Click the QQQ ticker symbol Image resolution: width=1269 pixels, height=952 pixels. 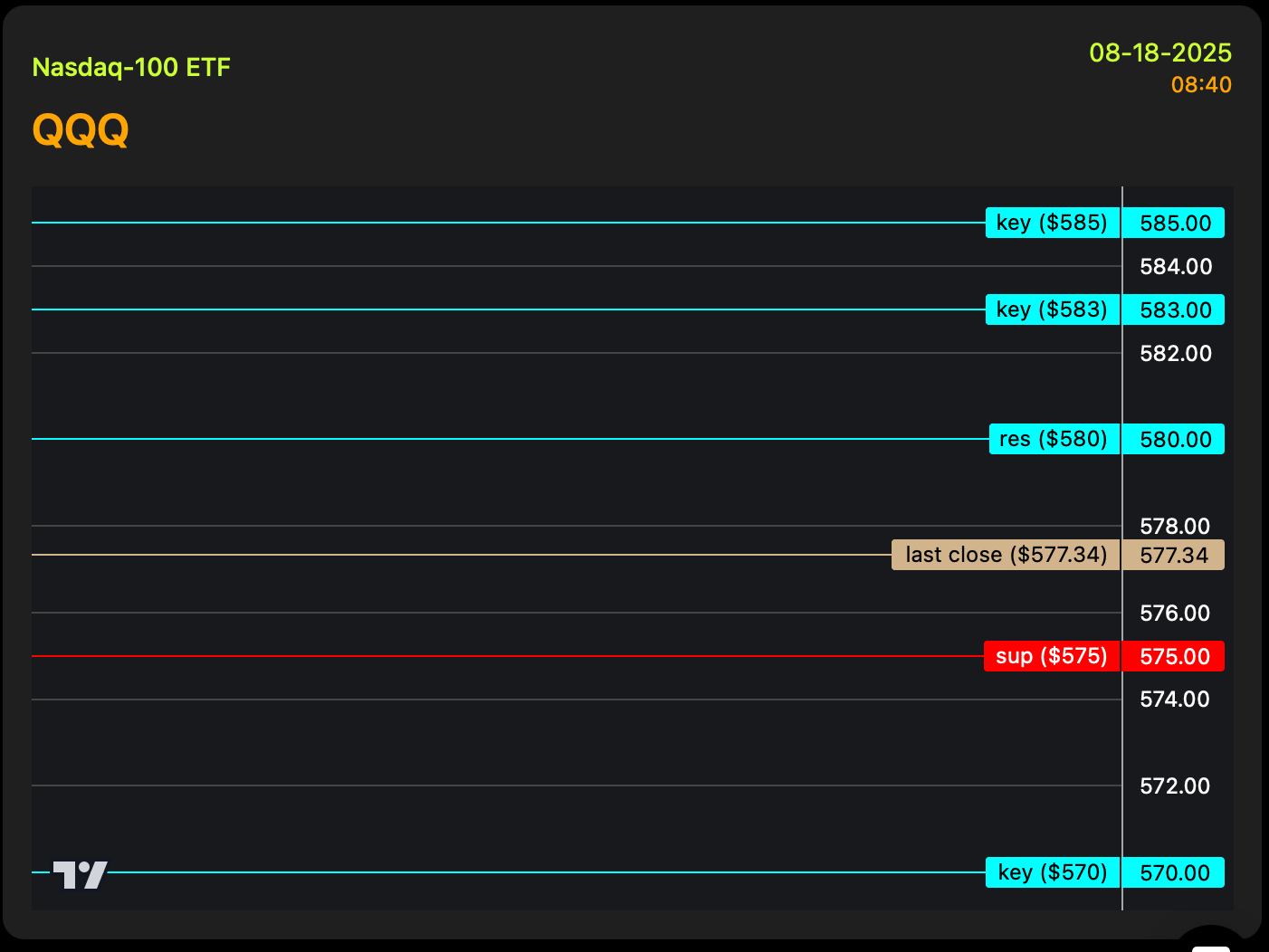click(81, 129)
